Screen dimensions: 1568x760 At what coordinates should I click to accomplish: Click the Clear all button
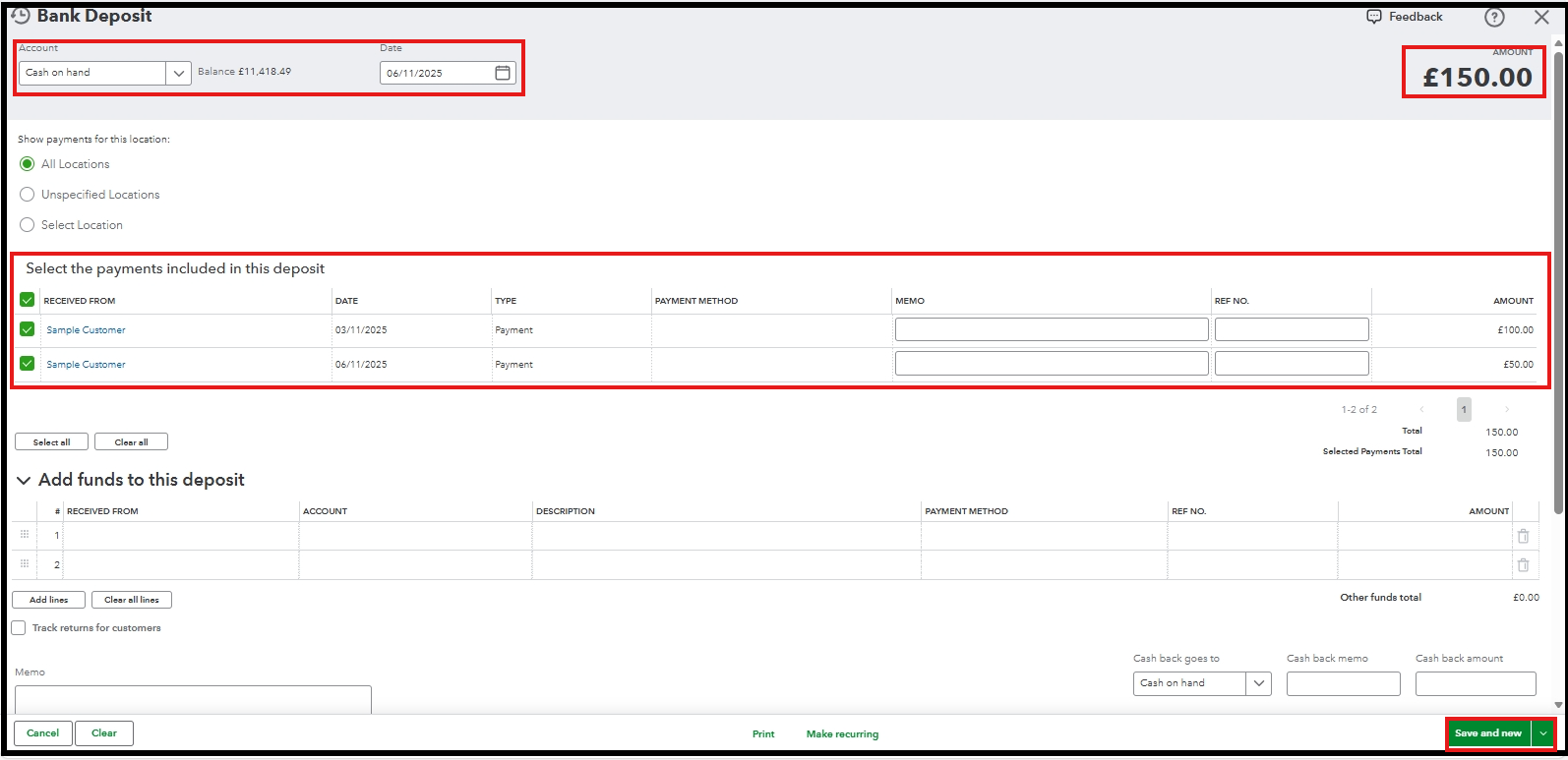(x=131, y=442)
